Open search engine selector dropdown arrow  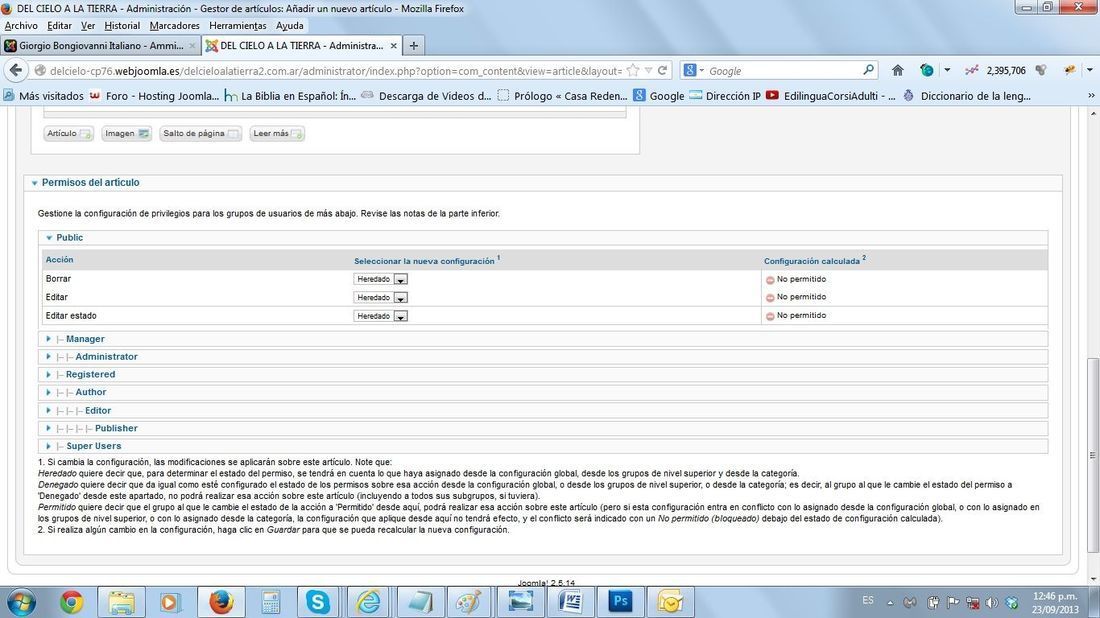[702, 70]
